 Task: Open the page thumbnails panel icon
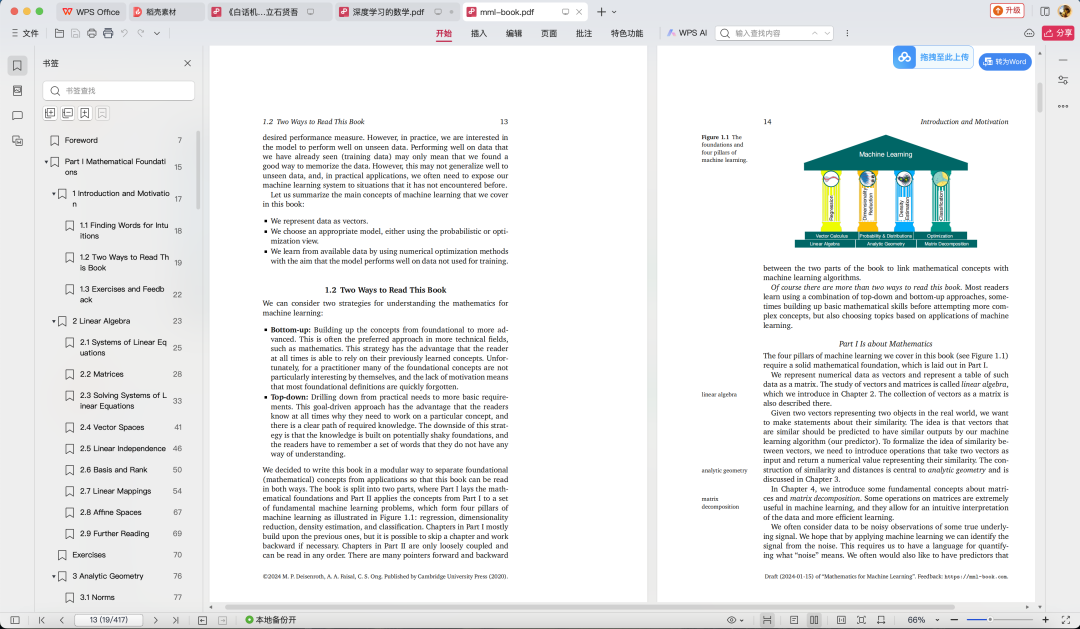coord(17,90)
